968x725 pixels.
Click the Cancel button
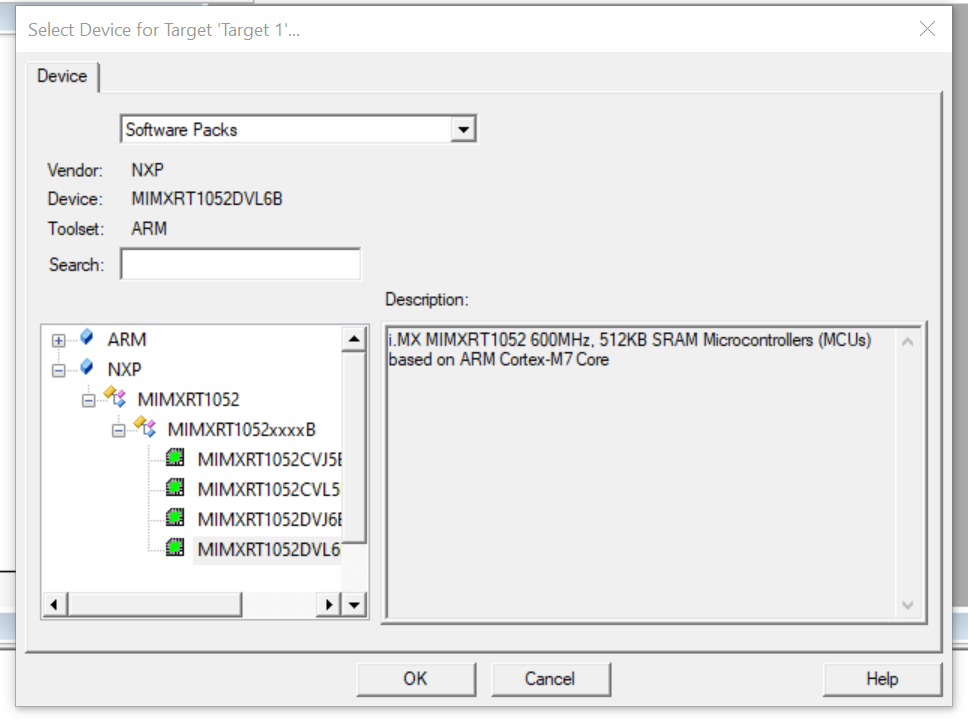click(550, 679)
